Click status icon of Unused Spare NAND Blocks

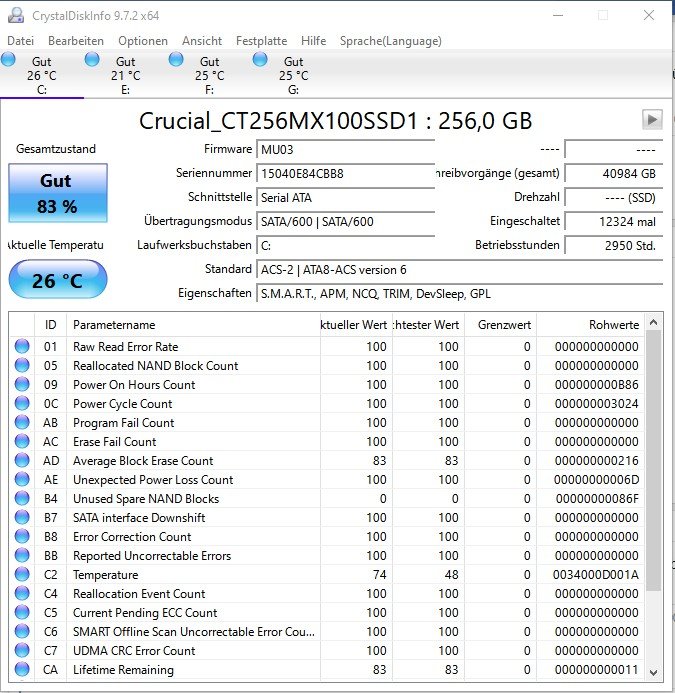click(22, 499)
